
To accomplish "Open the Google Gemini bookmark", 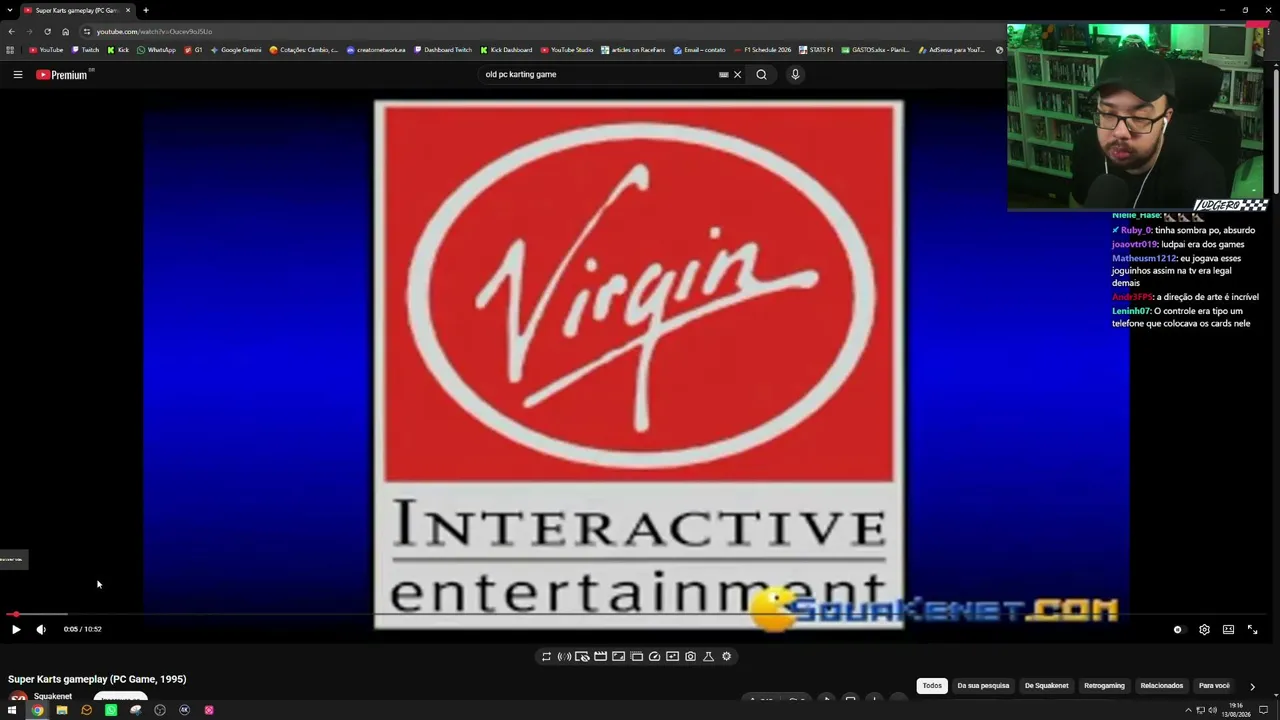I will [x=235, y=50].
